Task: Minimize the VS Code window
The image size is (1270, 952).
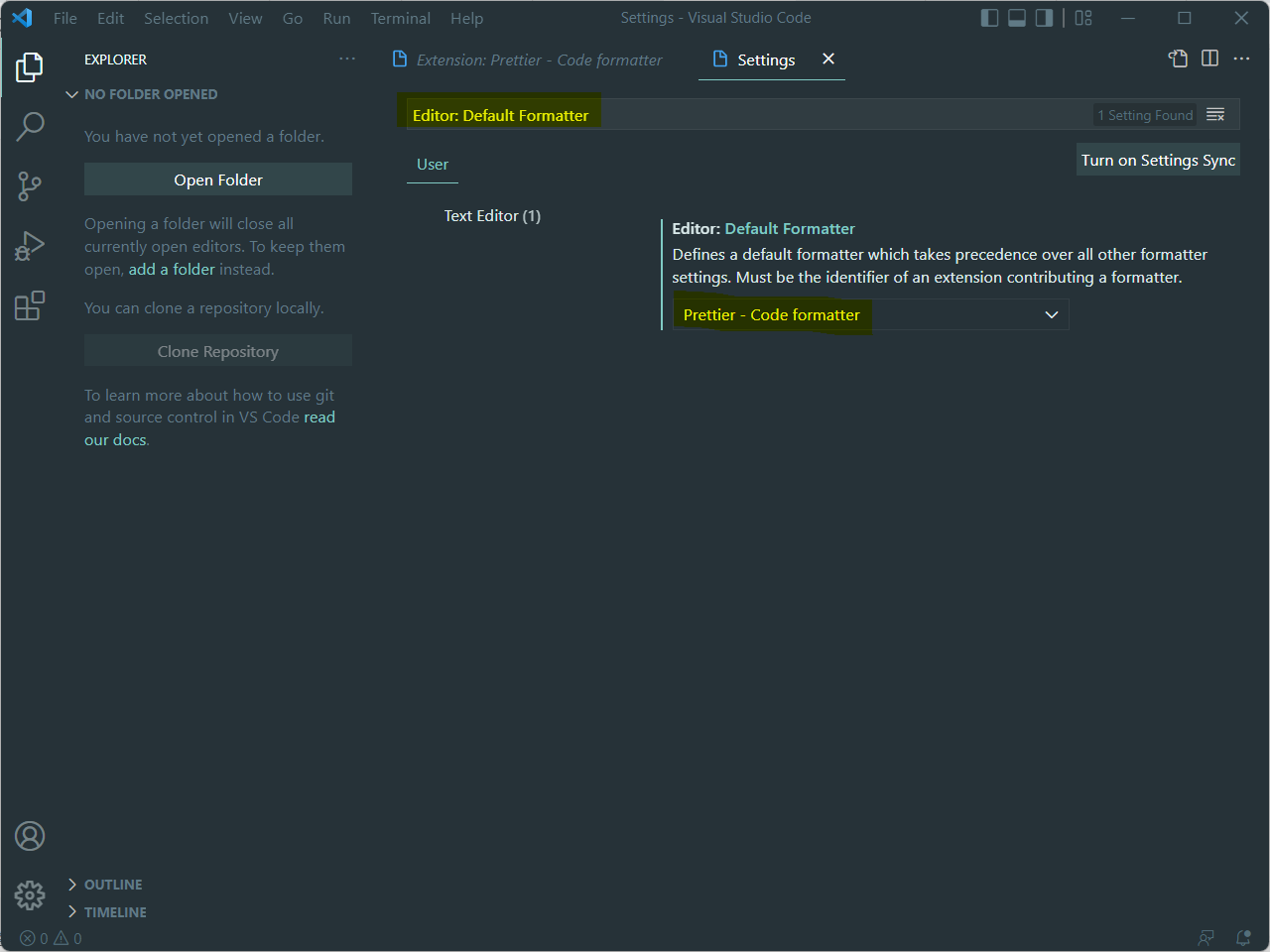Action: pos(1128,18)
